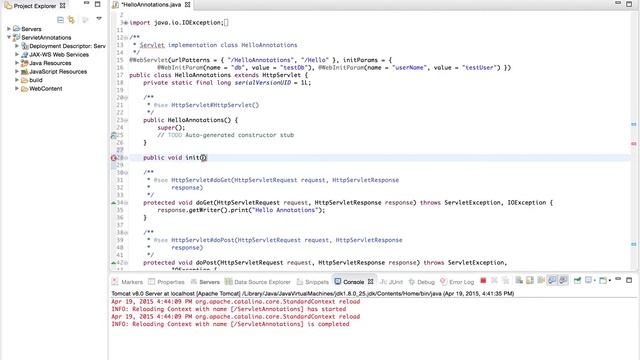This screenshot has height=360, width=640.
Task: Select Java Resources item
Action: 50,63
